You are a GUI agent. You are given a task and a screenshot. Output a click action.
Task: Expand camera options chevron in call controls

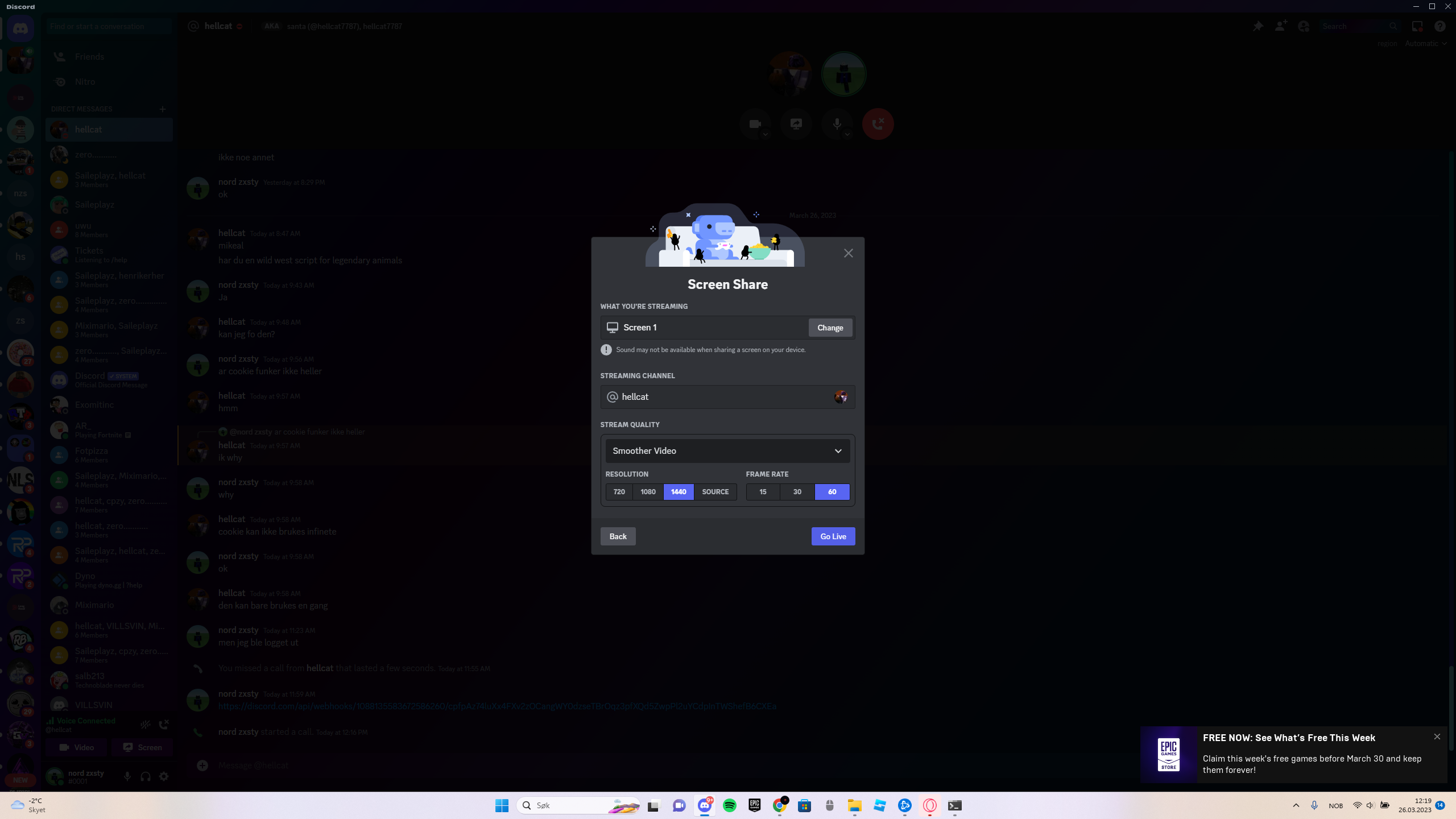point(766,134)
